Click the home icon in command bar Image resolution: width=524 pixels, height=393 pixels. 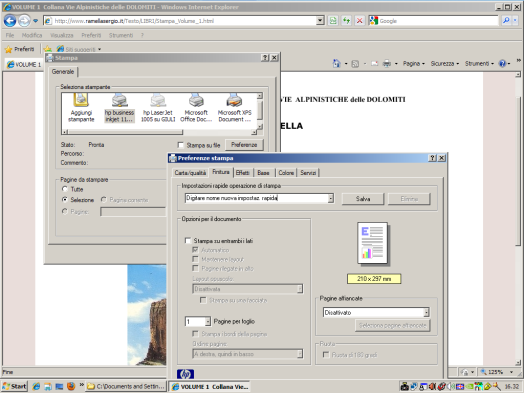pos(337,63)
